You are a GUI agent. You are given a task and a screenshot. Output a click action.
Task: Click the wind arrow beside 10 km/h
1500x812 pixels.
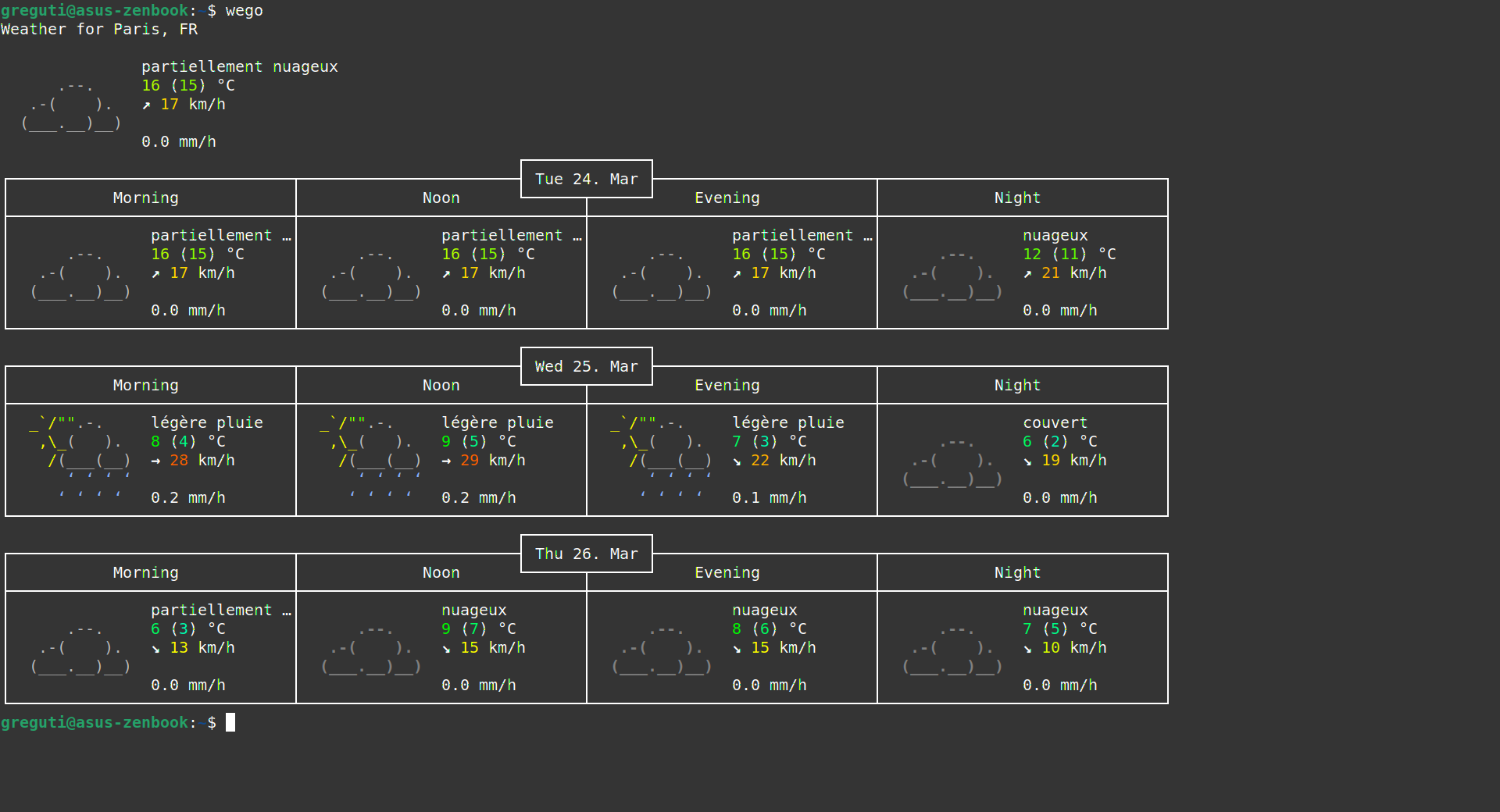click(x=1027, y=648)
